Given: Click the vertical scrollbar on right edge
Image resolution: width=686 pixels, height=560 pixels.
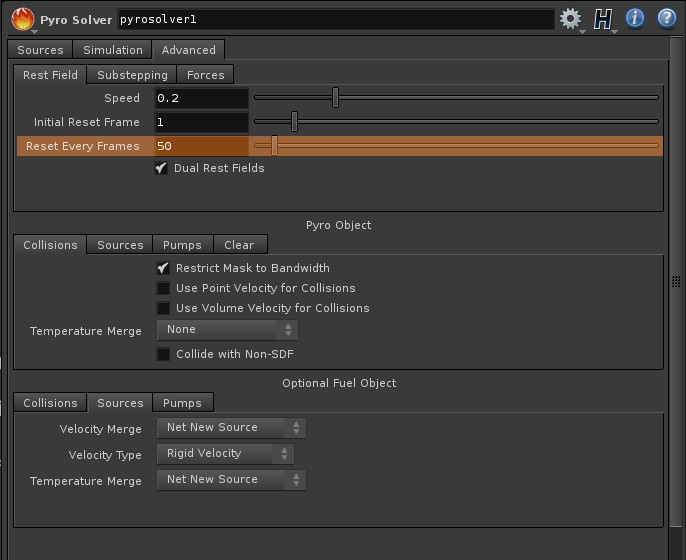Looking at the screenshot, I should (x=676, y=280).
